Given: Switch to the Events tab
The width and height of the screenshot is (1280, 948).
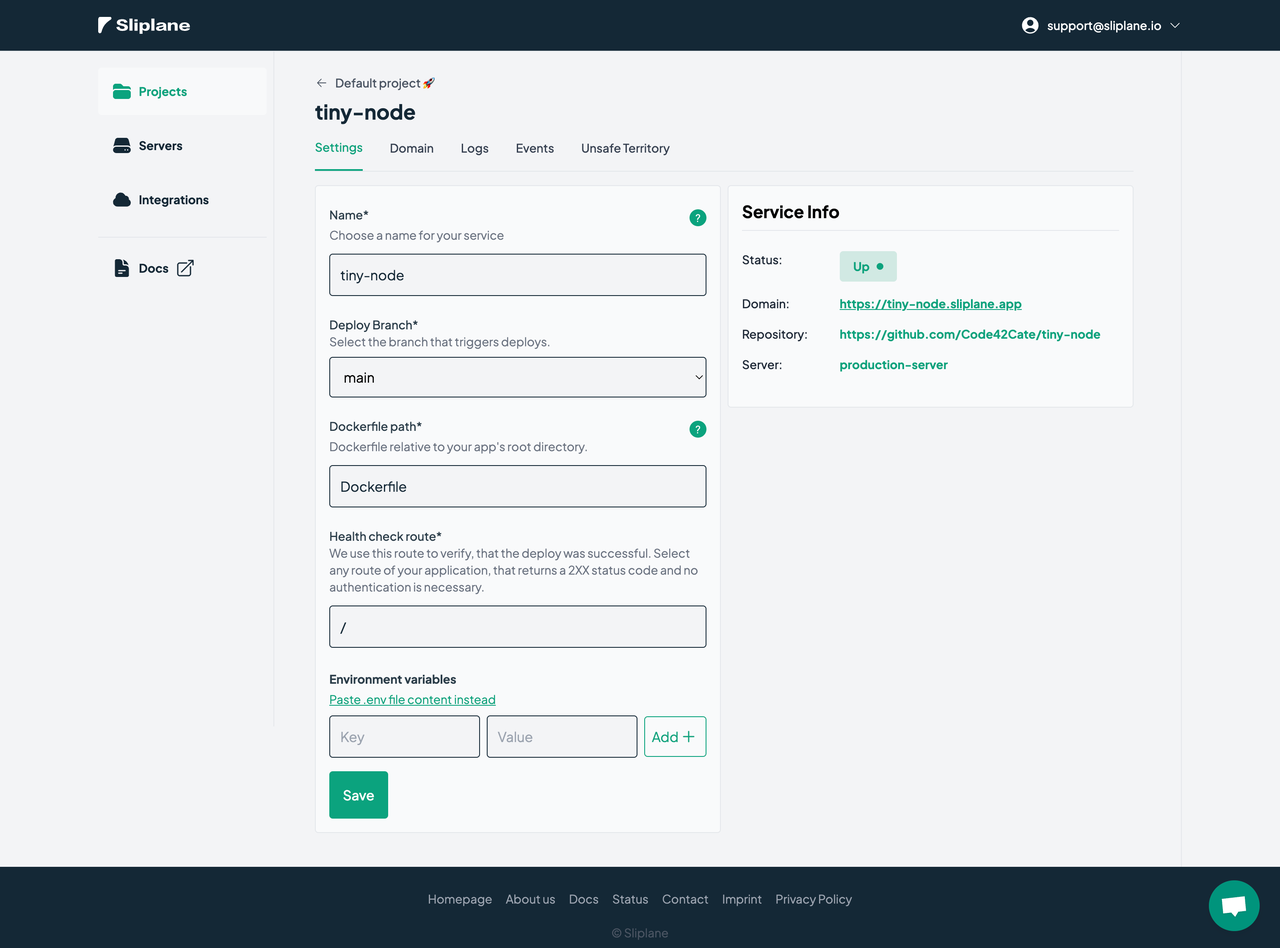Looking at the screenshot, I should click(535, 148).
